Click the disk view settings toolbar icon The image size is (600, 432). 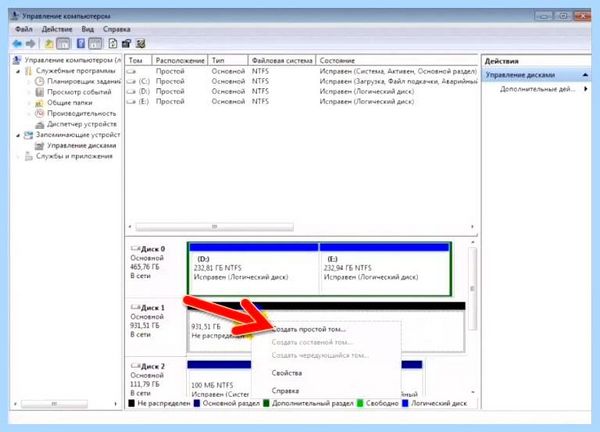(141, 44)
